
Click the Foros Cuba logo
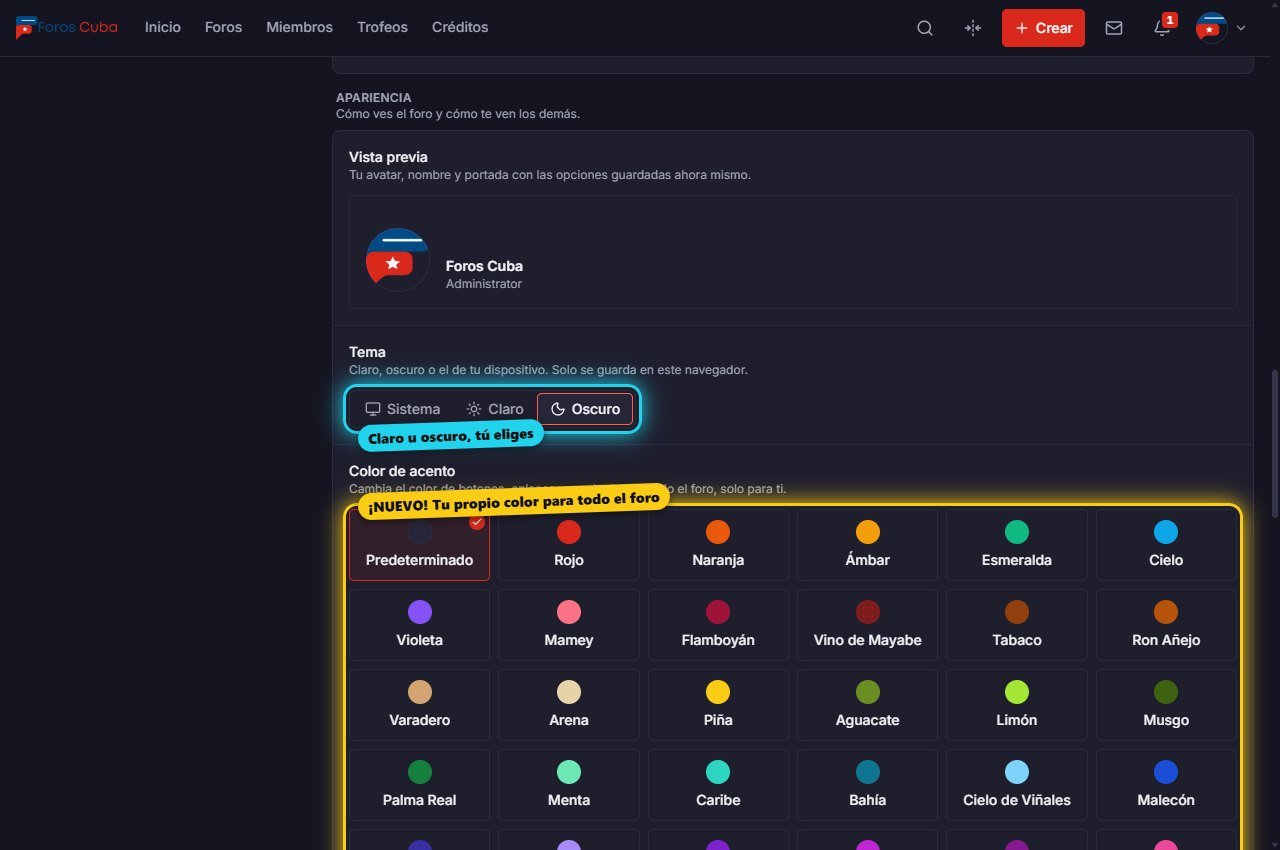[67, 28]
